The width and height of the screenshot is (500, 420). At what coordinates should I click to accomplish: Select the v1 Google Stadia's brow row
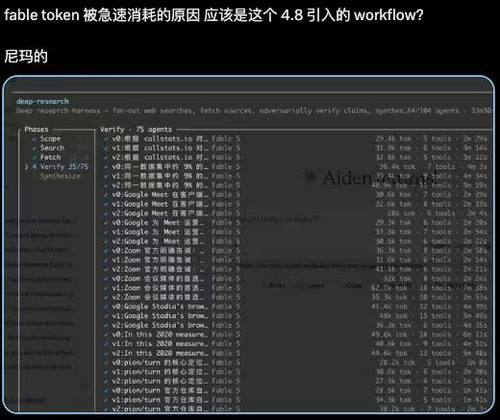(295, 316)
